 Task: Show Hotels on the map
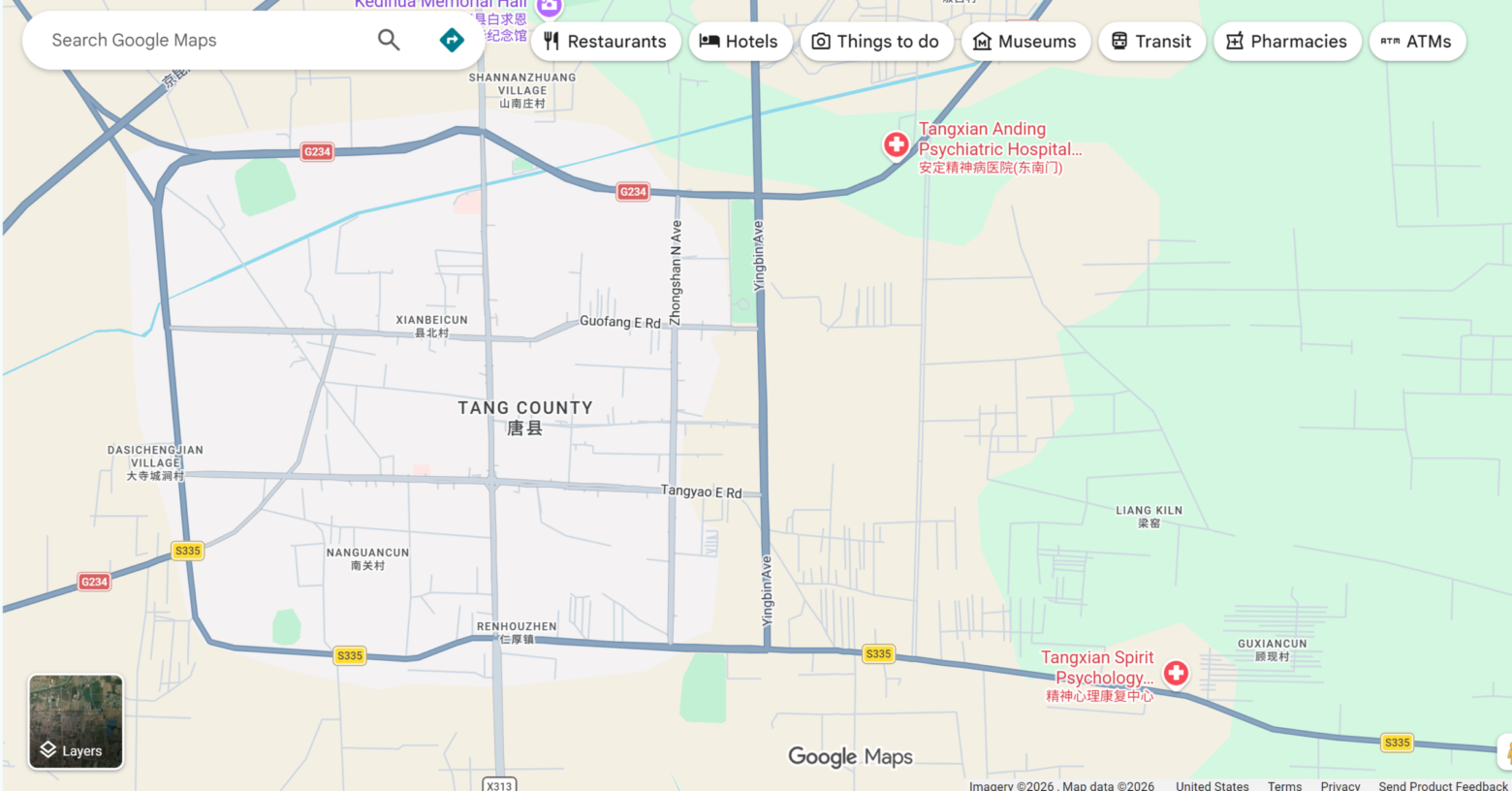740,42
